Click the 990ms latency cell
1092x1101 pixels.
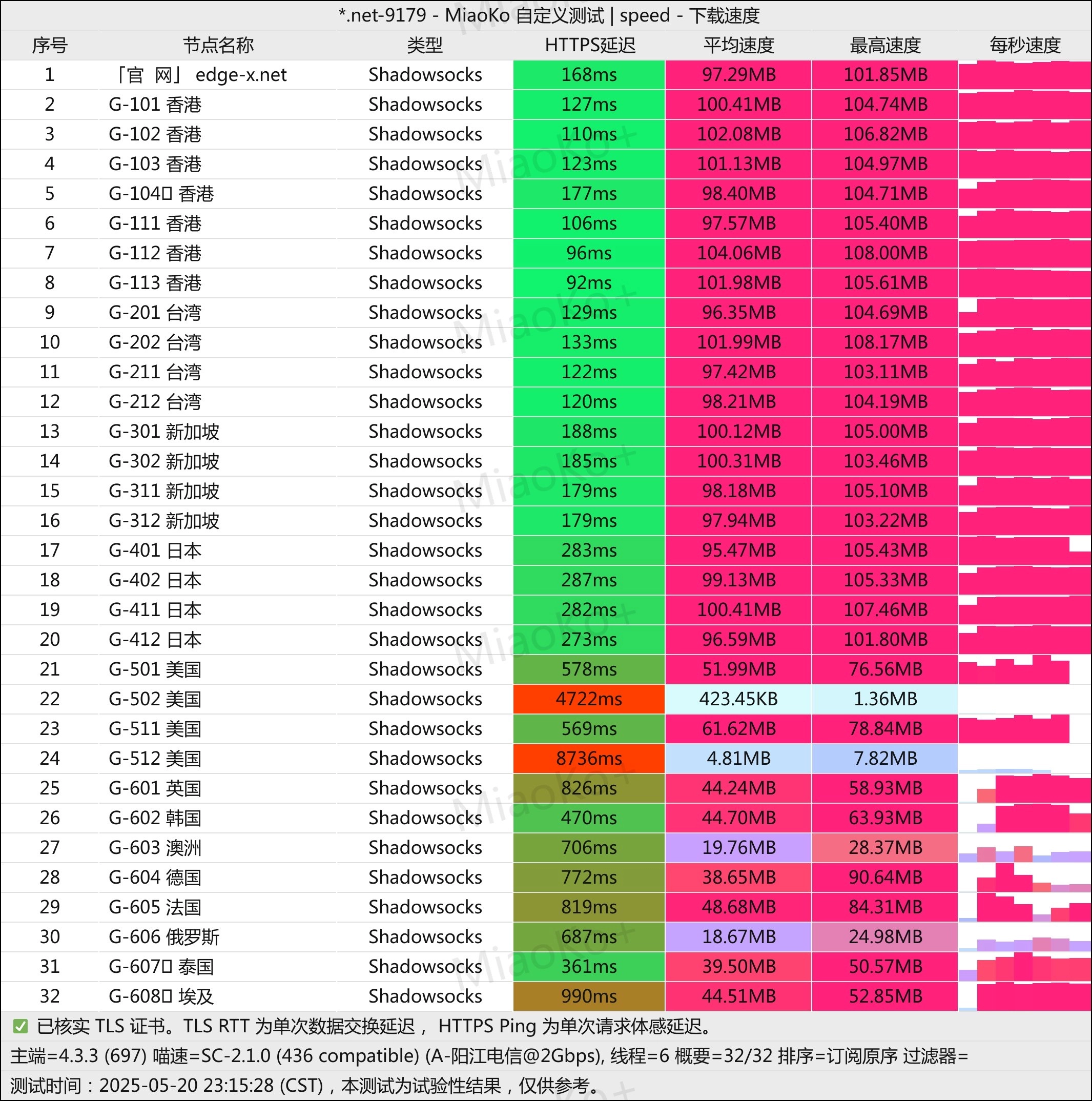(x=589, y=996)
